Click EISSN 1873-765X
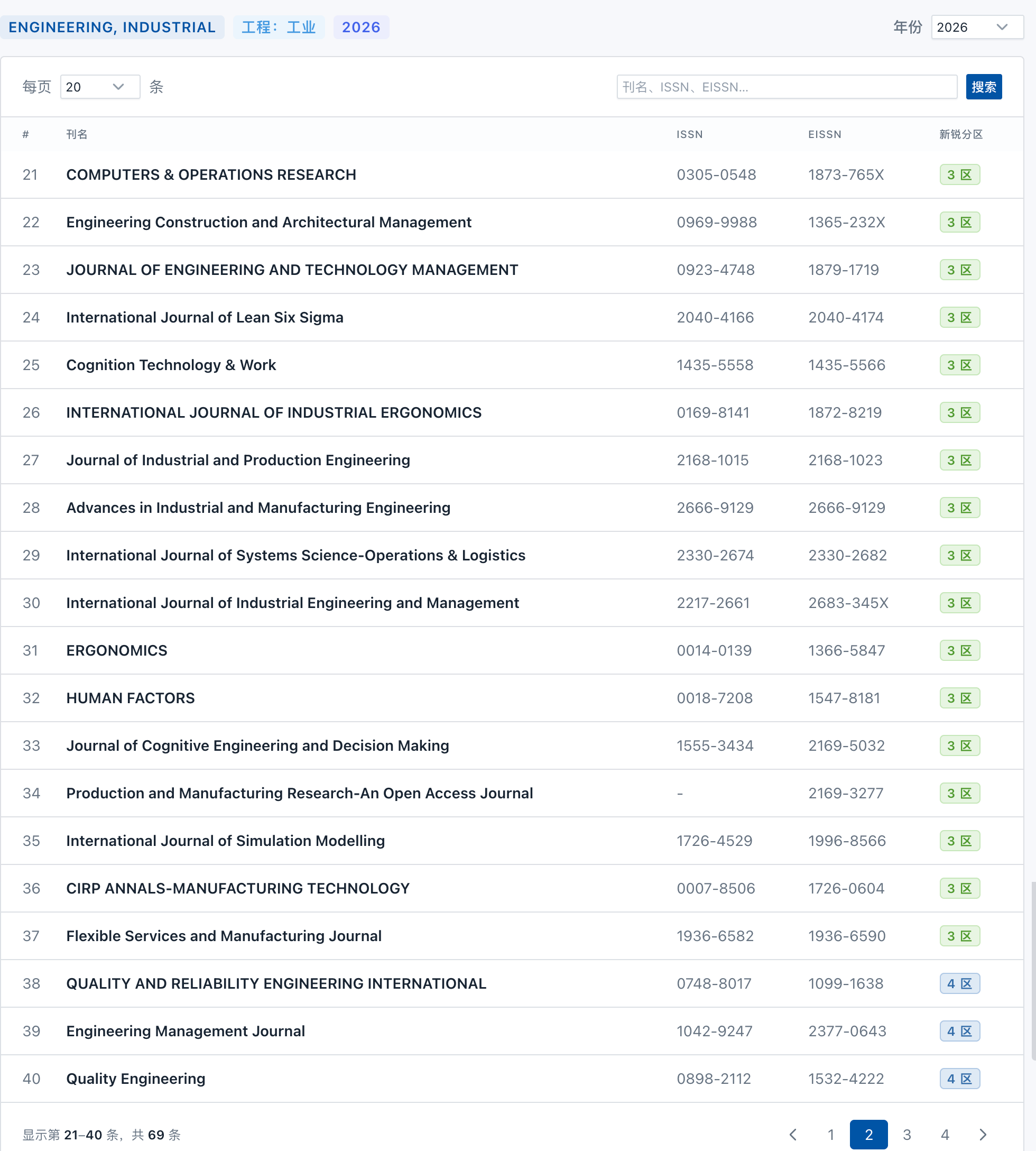 846,175
